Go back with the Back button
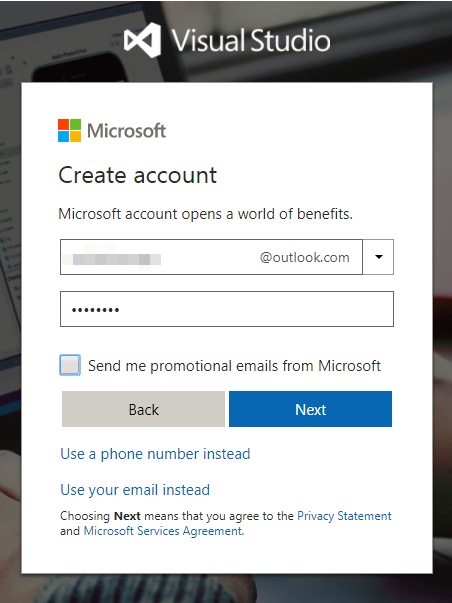452x603 pixels. click(143, 409)
